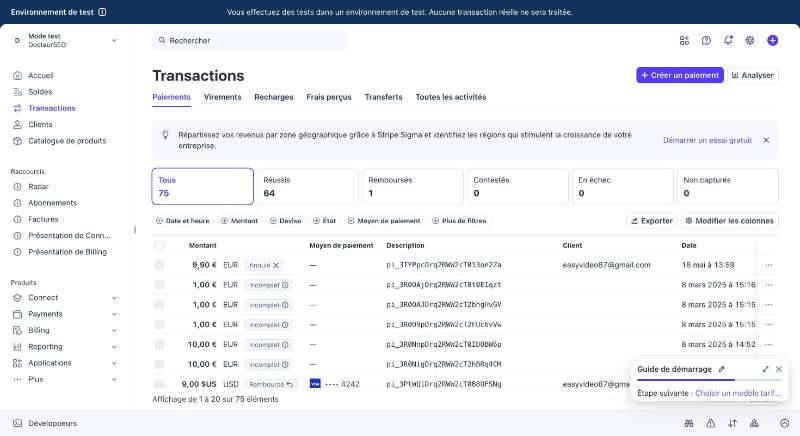Add an État filter
Viewport: 800px width, 436px height.
(x=324, y=221)
